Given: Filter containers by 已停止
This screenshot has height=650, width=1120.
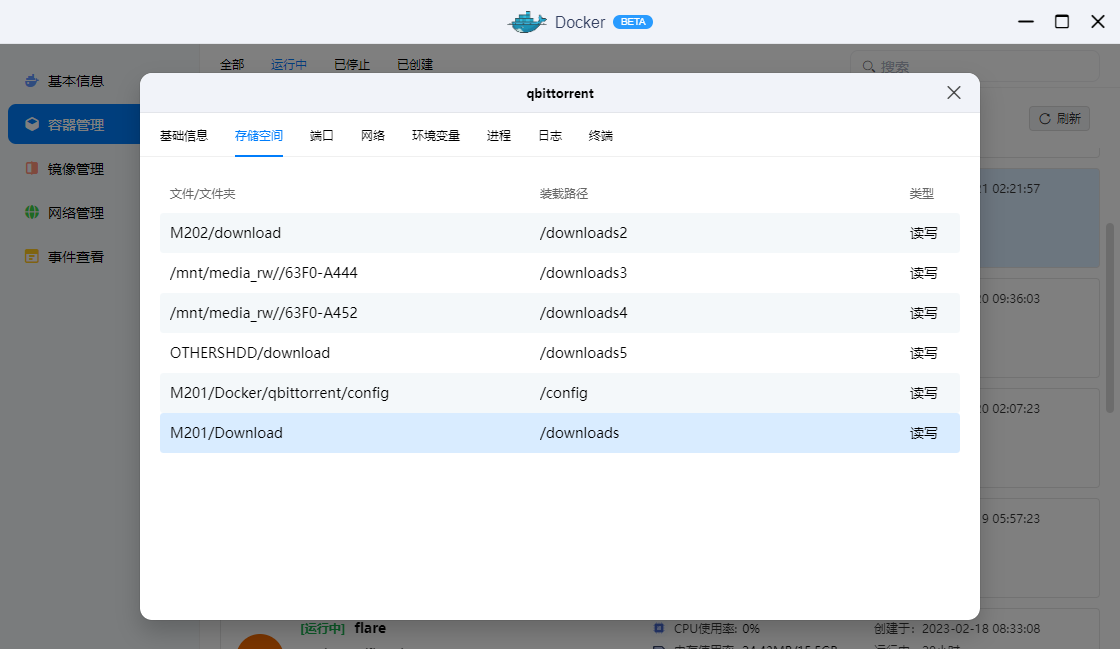Looking at the screenshot, I should (x=351, y=64).
